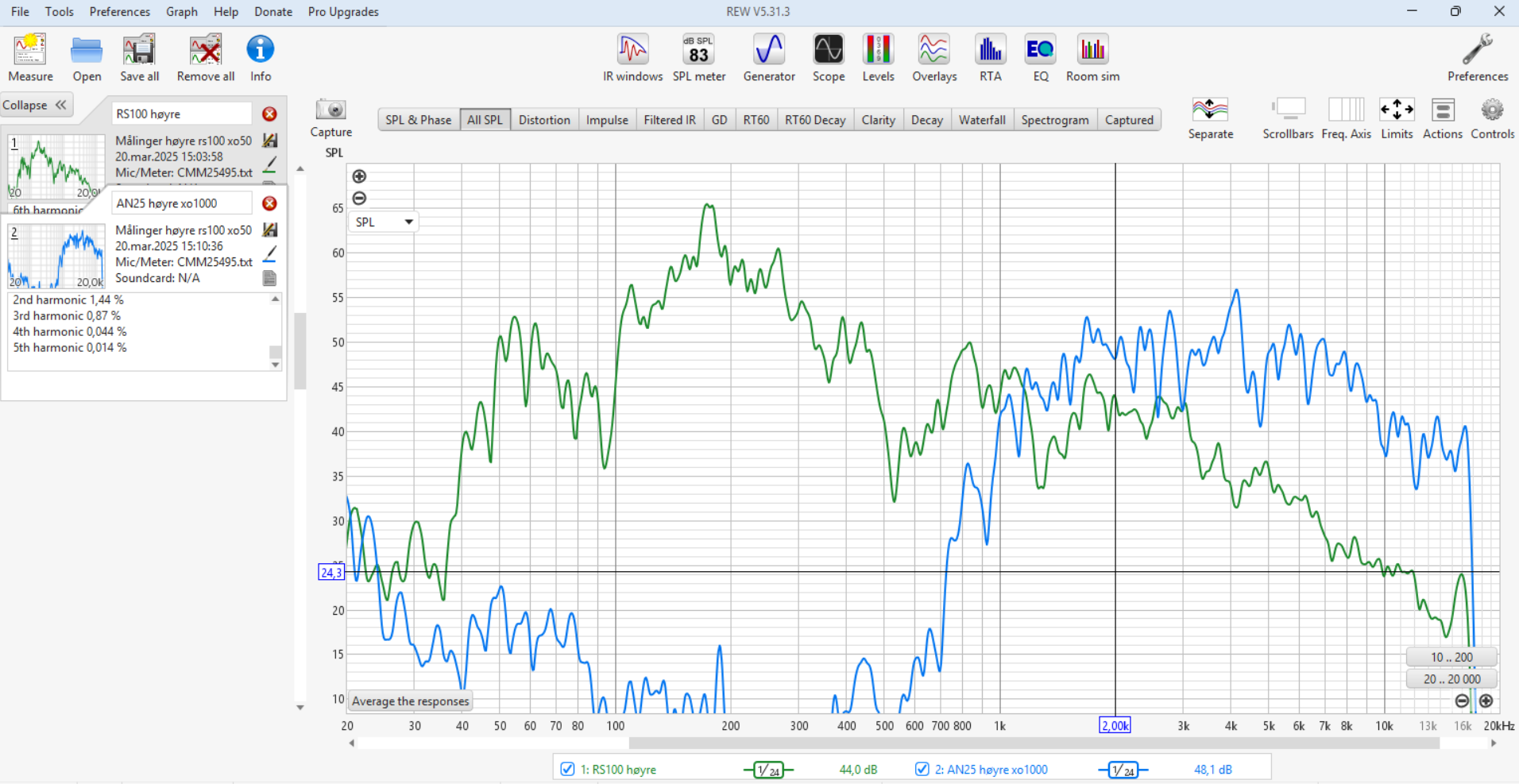This screenshot has height=784, width=1519.
Task: Open the Graph menu
Action: tap(182, 12)
